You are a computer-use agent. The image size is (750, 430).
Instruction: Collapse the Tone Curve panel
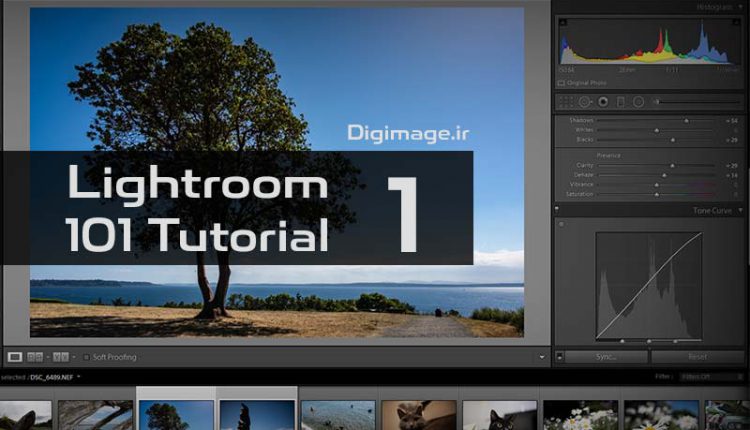[x=743, y=210]
